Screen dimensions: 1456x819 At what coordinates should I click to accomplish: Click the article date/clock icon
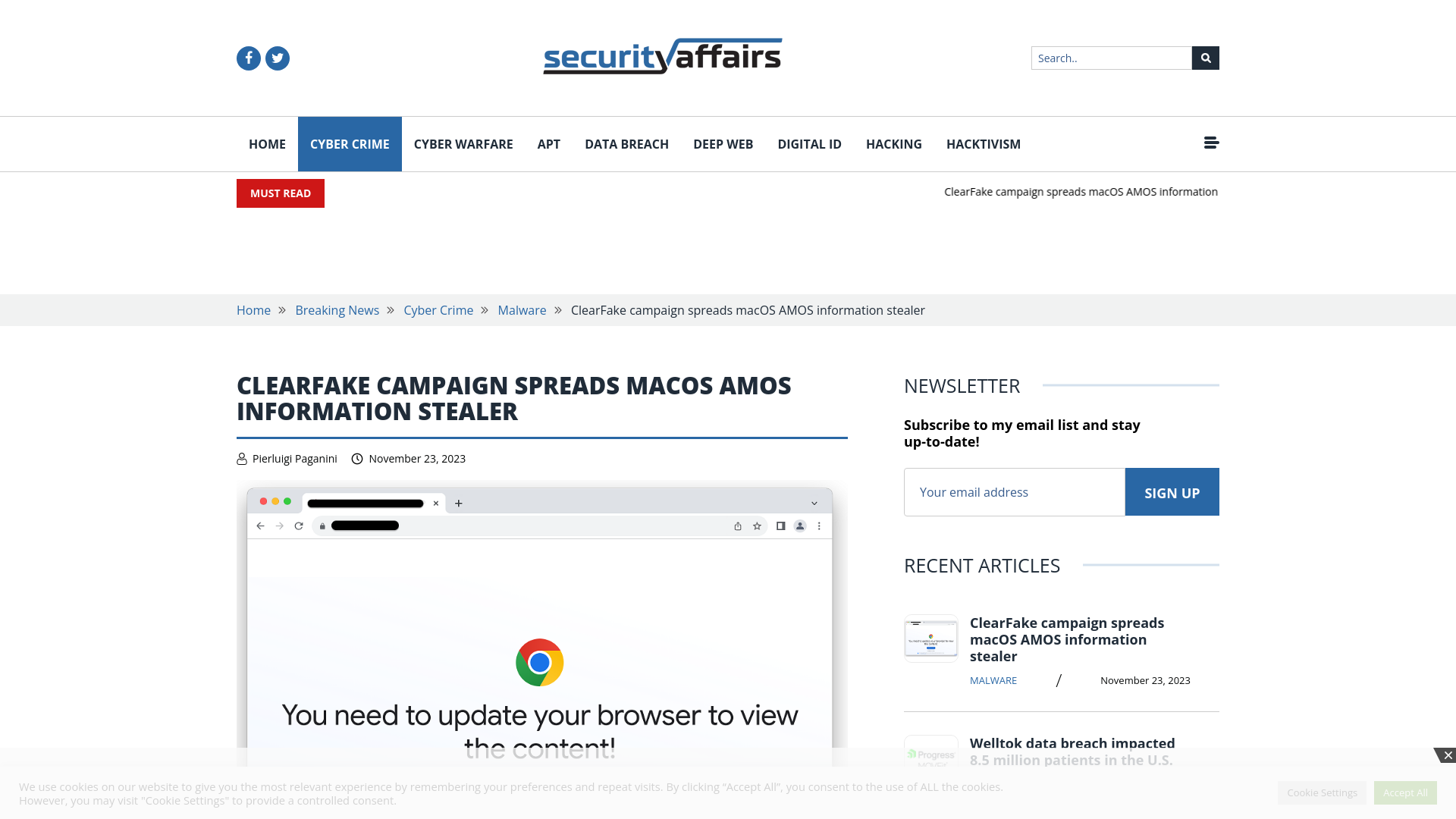pos(357,458)
